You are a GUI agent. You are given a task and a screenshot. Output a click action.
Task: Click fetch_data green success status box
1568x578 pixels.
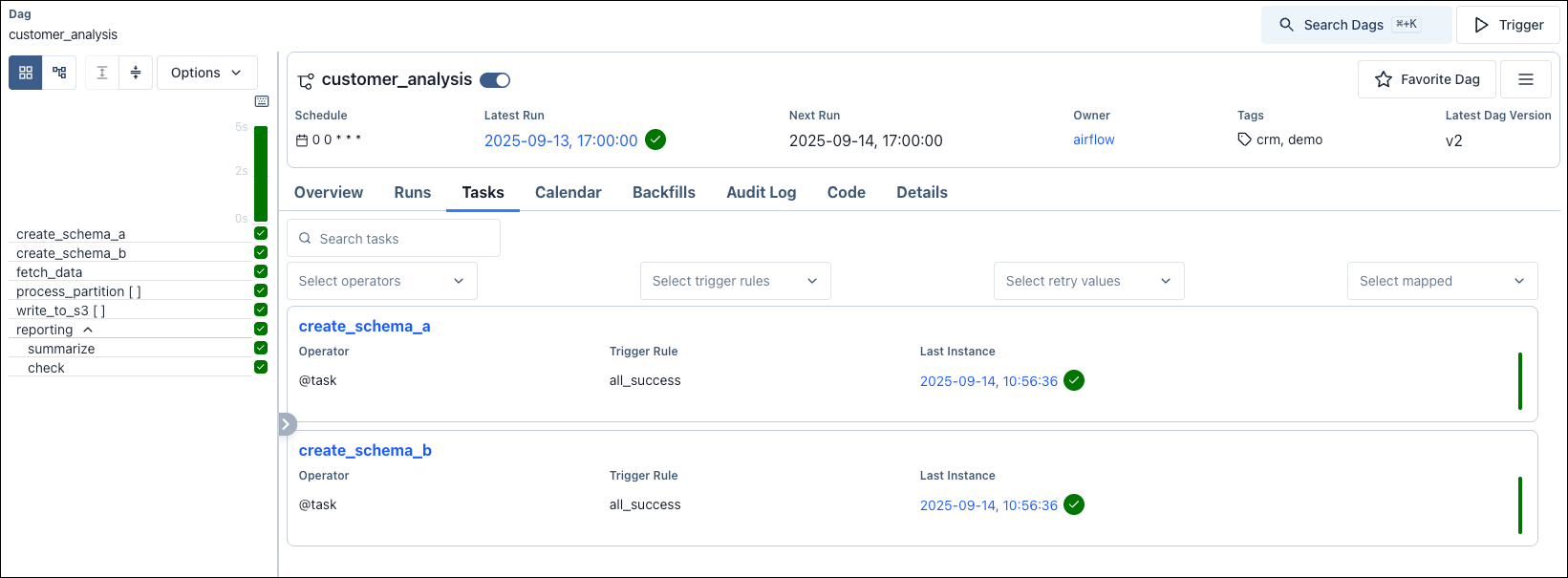261,271
